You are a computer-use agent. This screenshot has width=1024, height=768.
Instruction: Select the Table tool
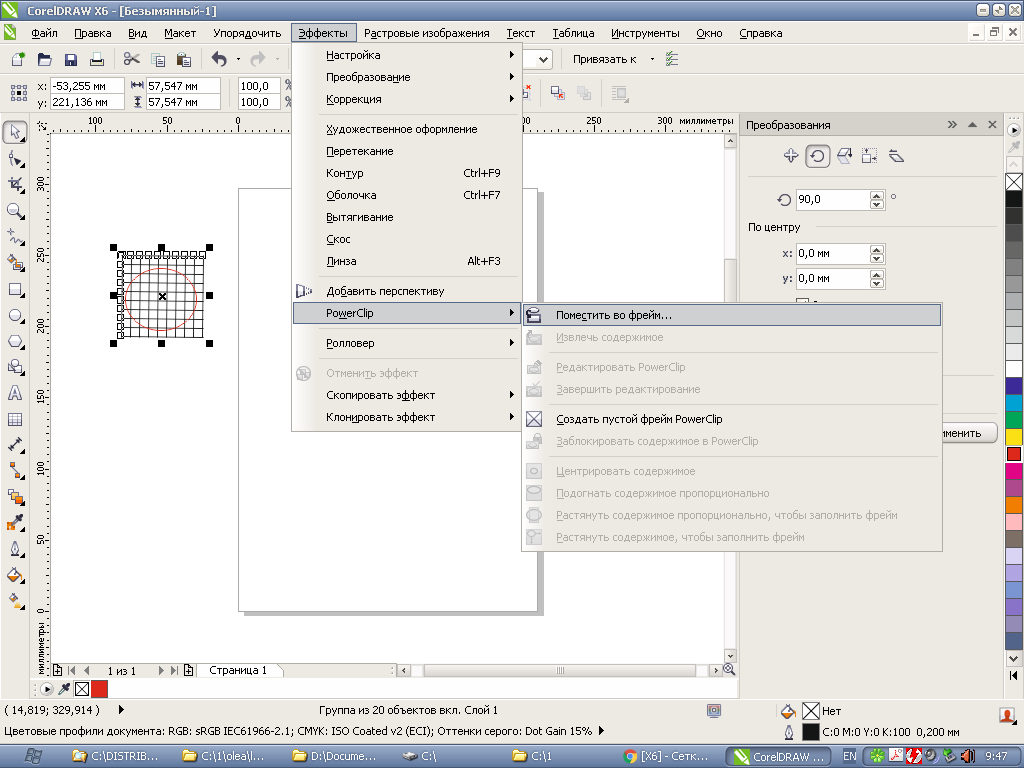(x=15, y=419)
